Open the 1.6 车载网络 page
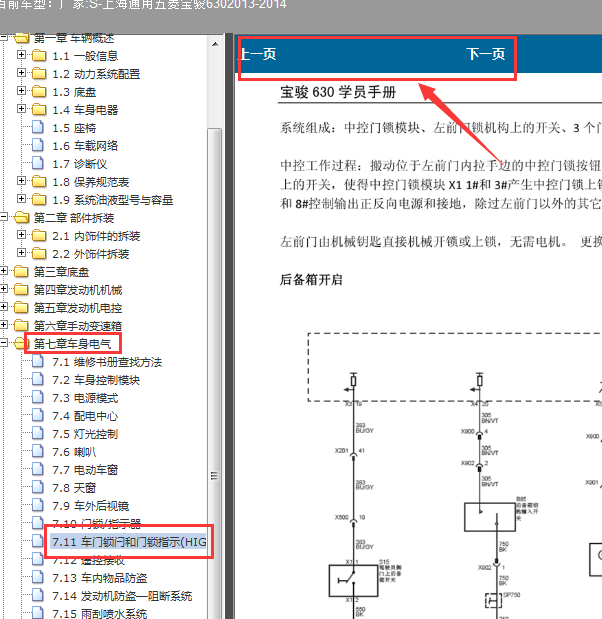 pyautogui.click(x=85, y=146)
